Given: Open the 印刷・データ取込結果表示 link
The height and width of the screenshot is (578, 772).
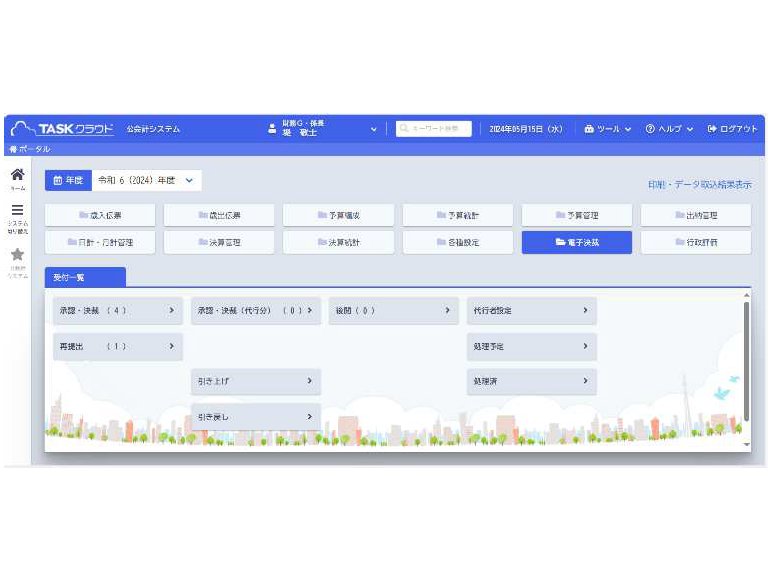Looking at the screenshot, I should (700, 185).
